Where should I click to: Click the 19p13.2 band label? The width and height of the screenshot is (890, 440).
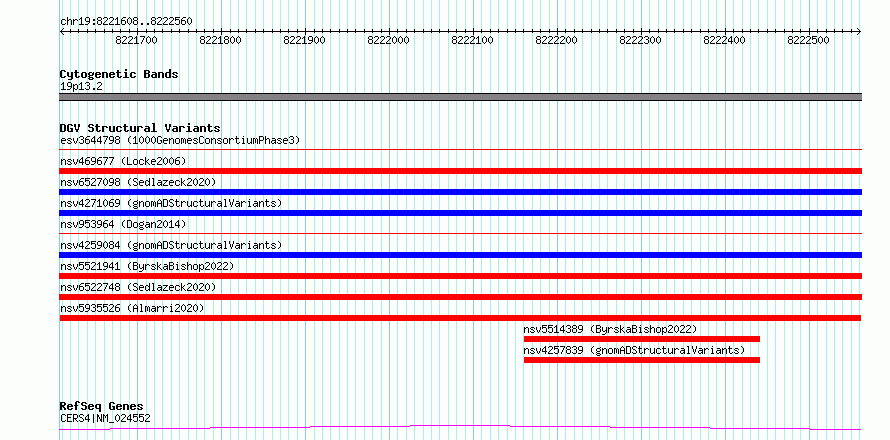point(81,87)
